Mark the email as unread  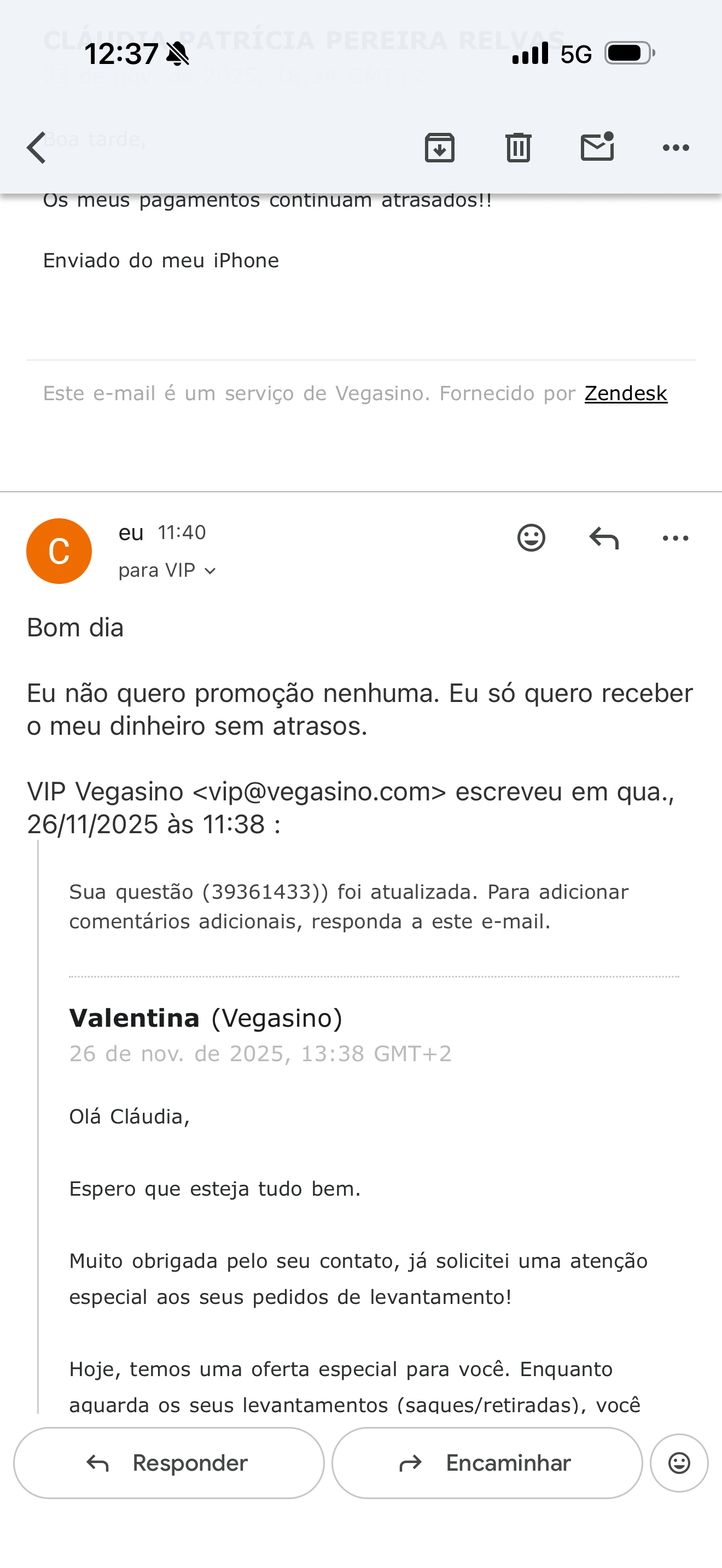pyautogui.click(x=597, y=148)
